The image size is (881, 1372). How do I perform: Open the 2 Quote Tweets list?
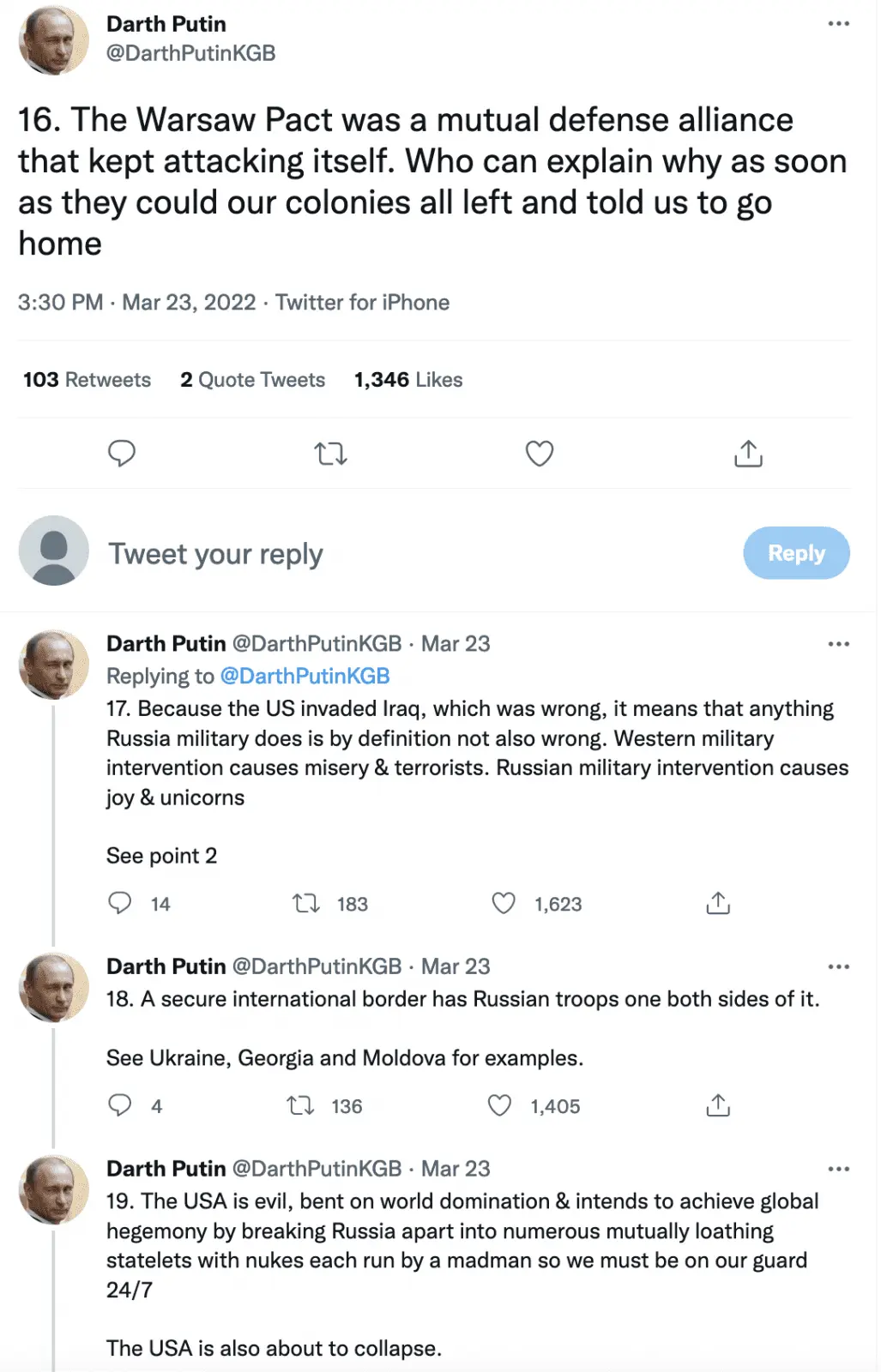tap(252, 380)
